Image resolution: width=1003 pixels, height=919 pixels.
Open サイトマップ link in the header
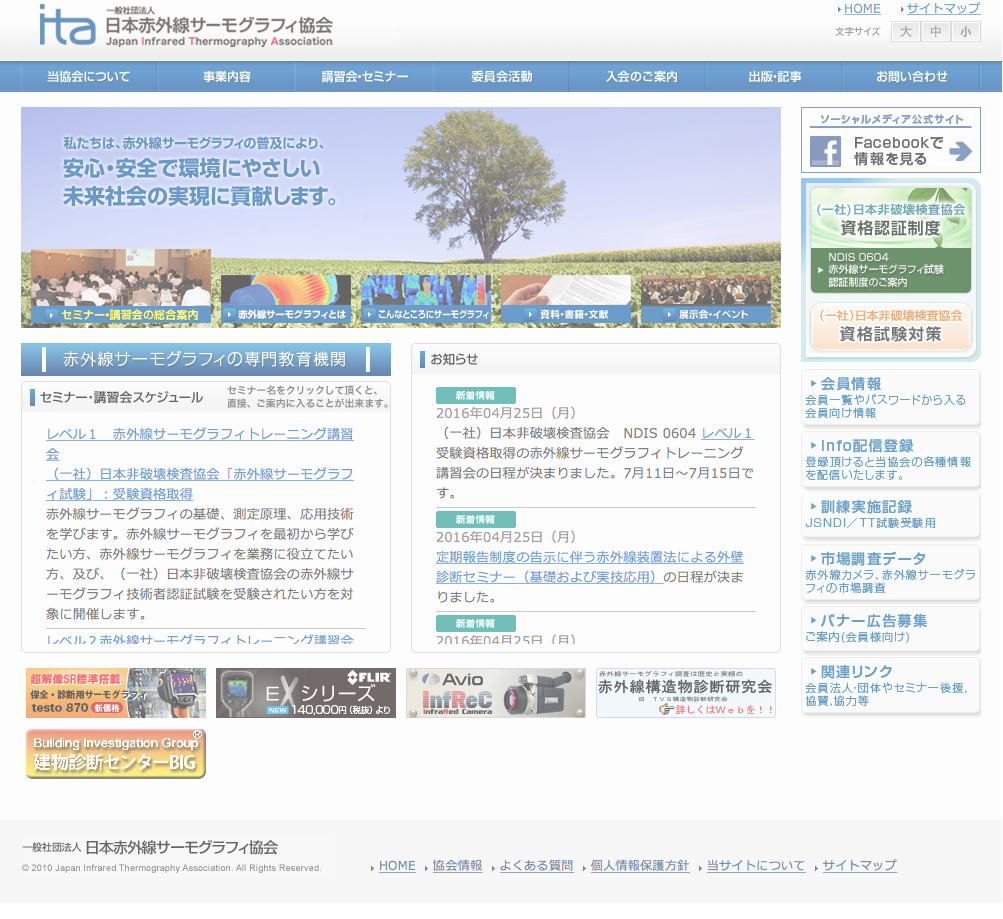click(943, 9)
